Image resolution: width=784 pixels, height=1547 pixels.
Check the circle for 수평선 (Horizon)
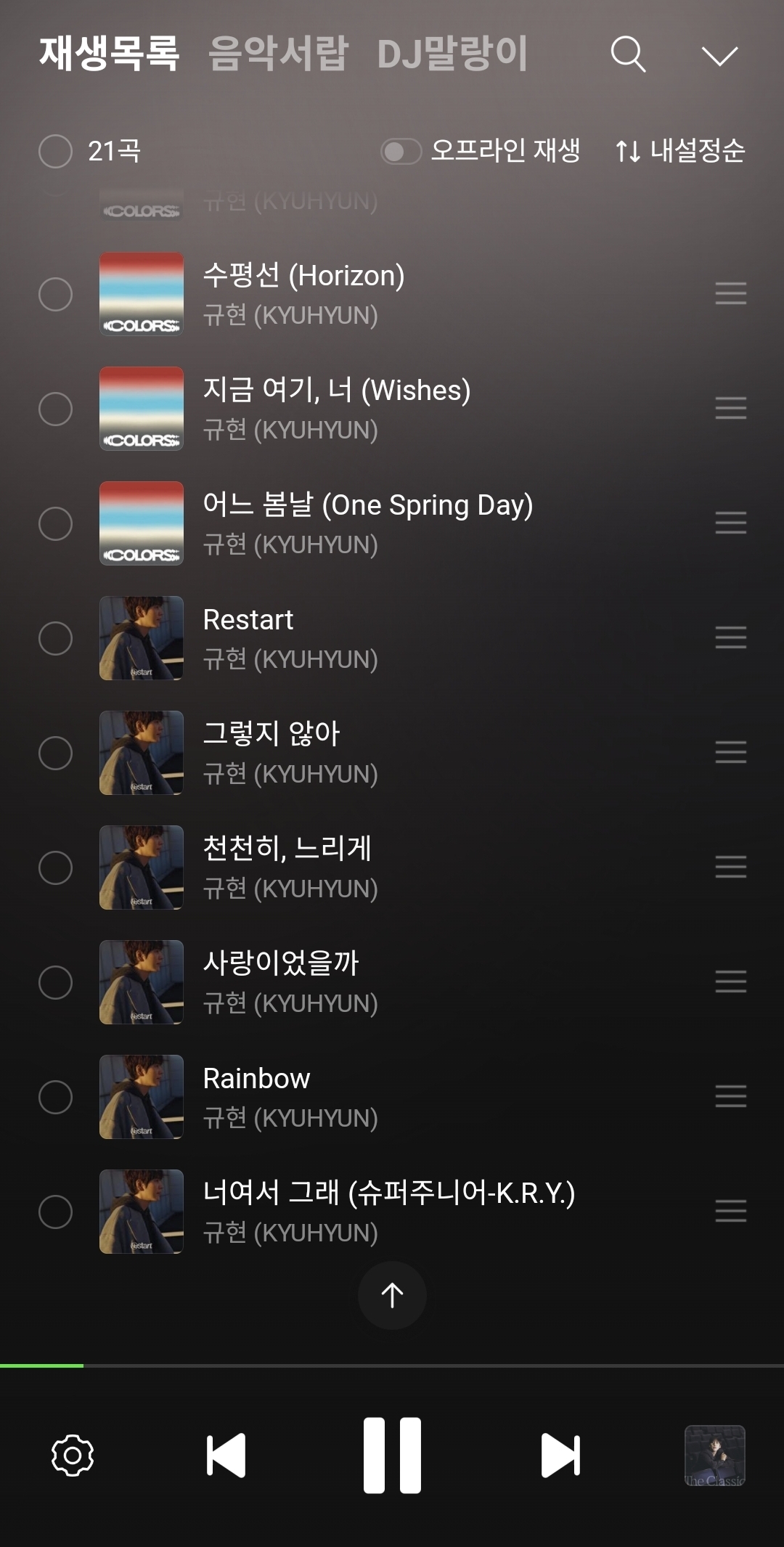(55, 294)
